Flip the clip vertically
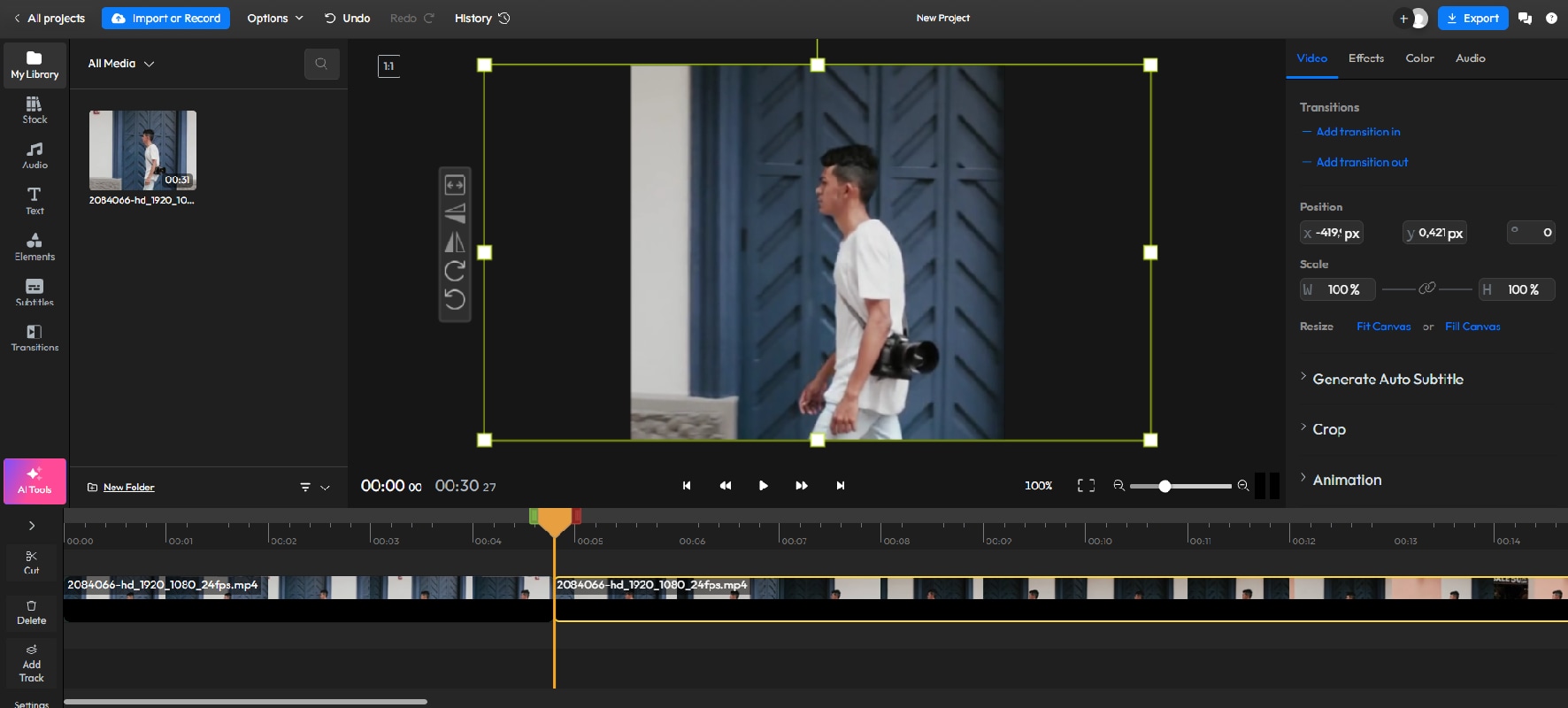 click(455, 213)
